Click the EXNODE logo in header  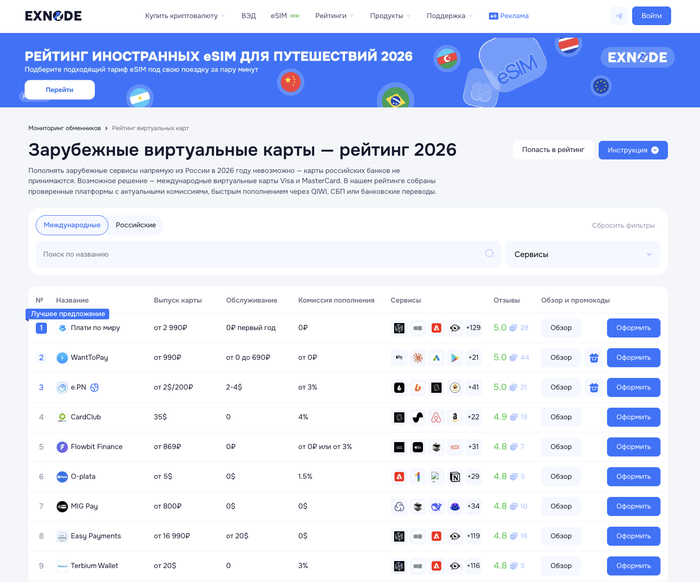pos(53,16)
